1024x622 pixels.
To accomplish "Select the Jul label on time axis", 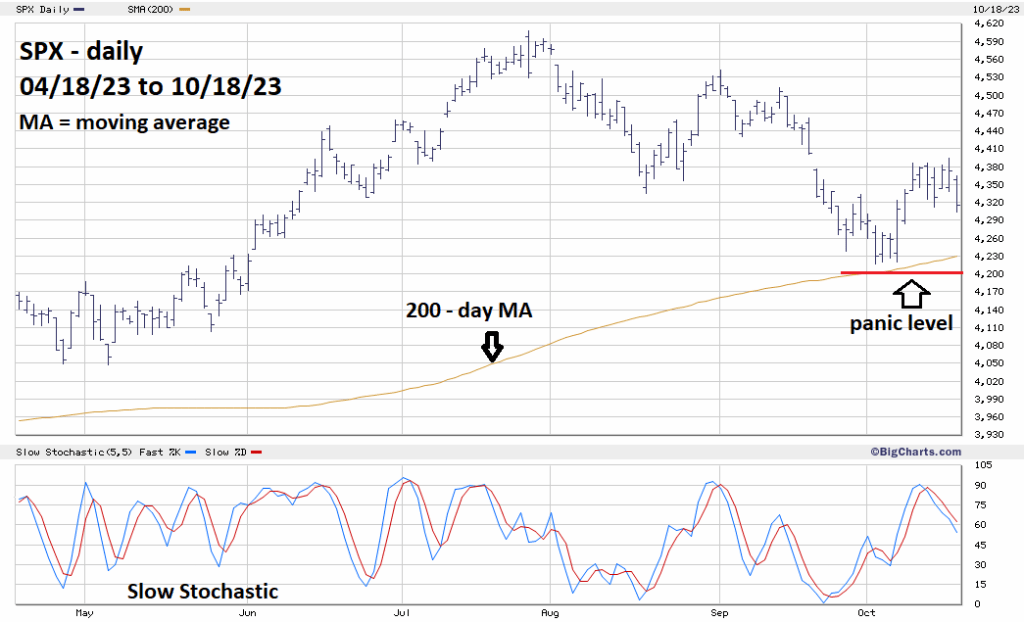I will [402, 610].
